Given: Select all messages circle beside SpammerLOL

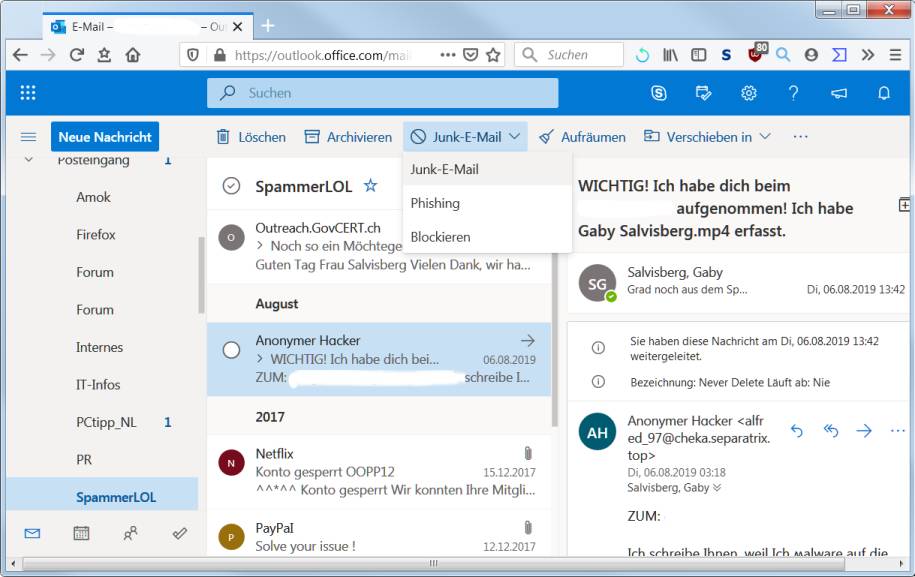Looking at the screenshot, I should point(232,186).
